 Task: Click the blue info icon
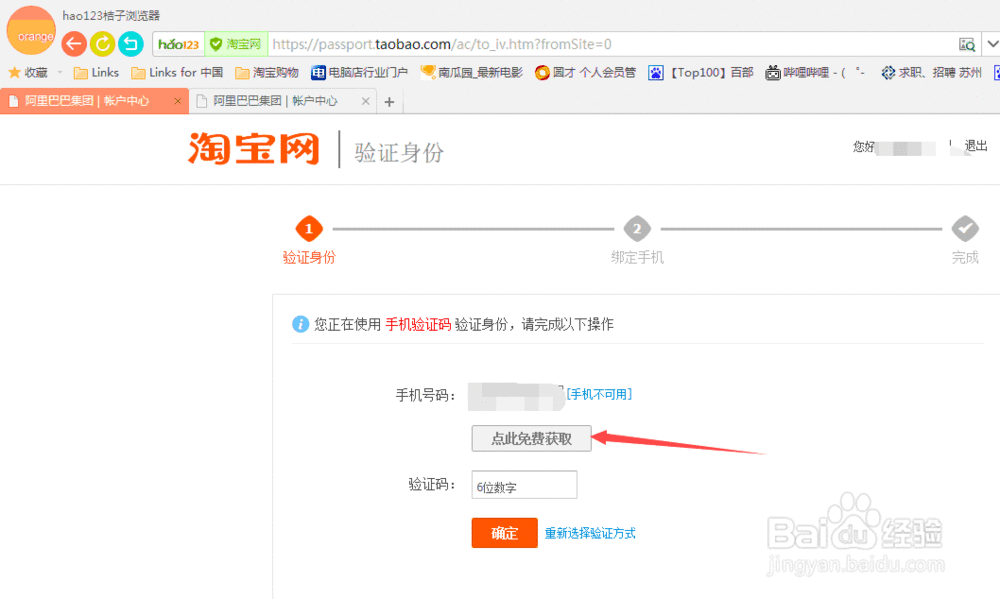click(300, 324)
